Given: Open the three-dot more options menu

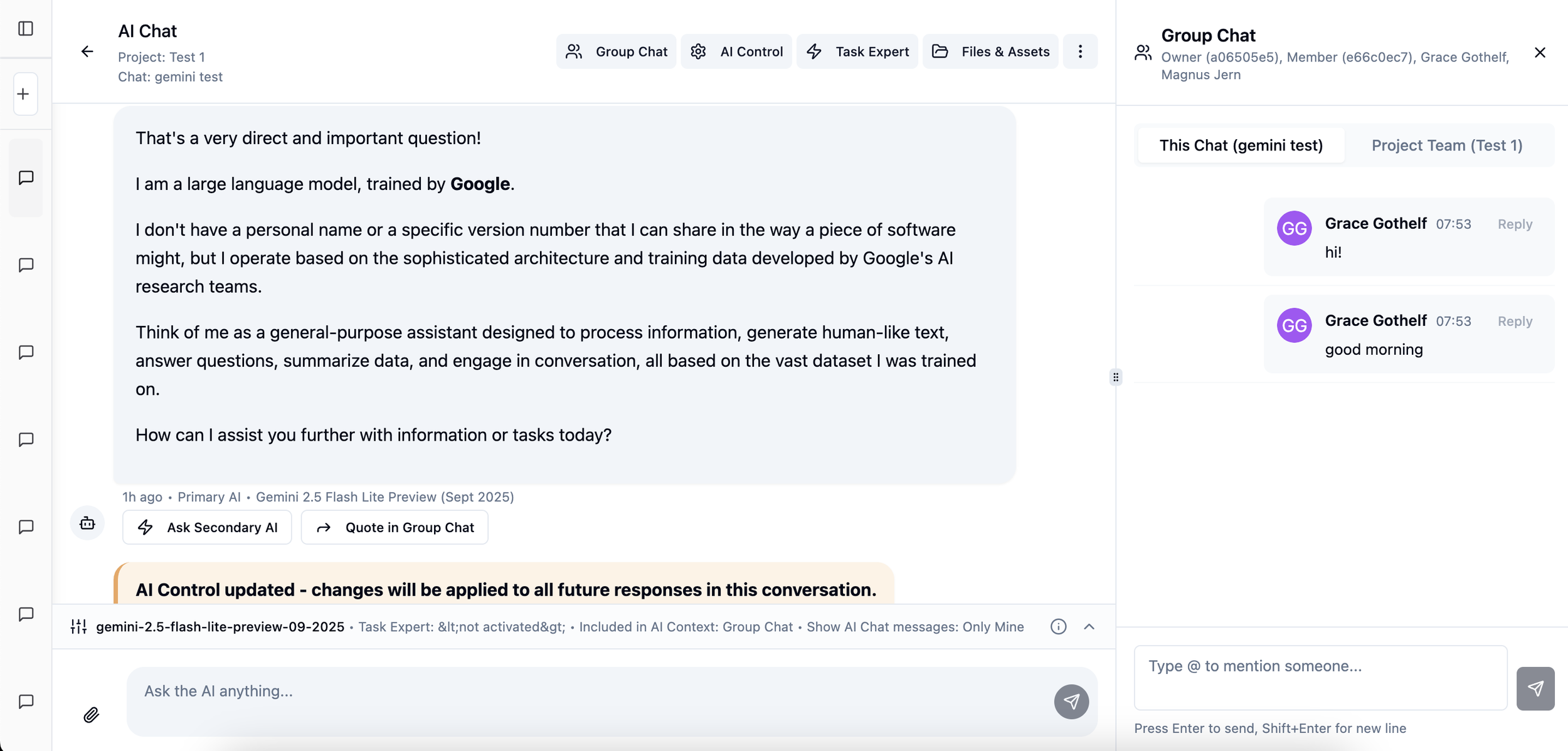Looking at the screenshot, I should (1080, 51).
